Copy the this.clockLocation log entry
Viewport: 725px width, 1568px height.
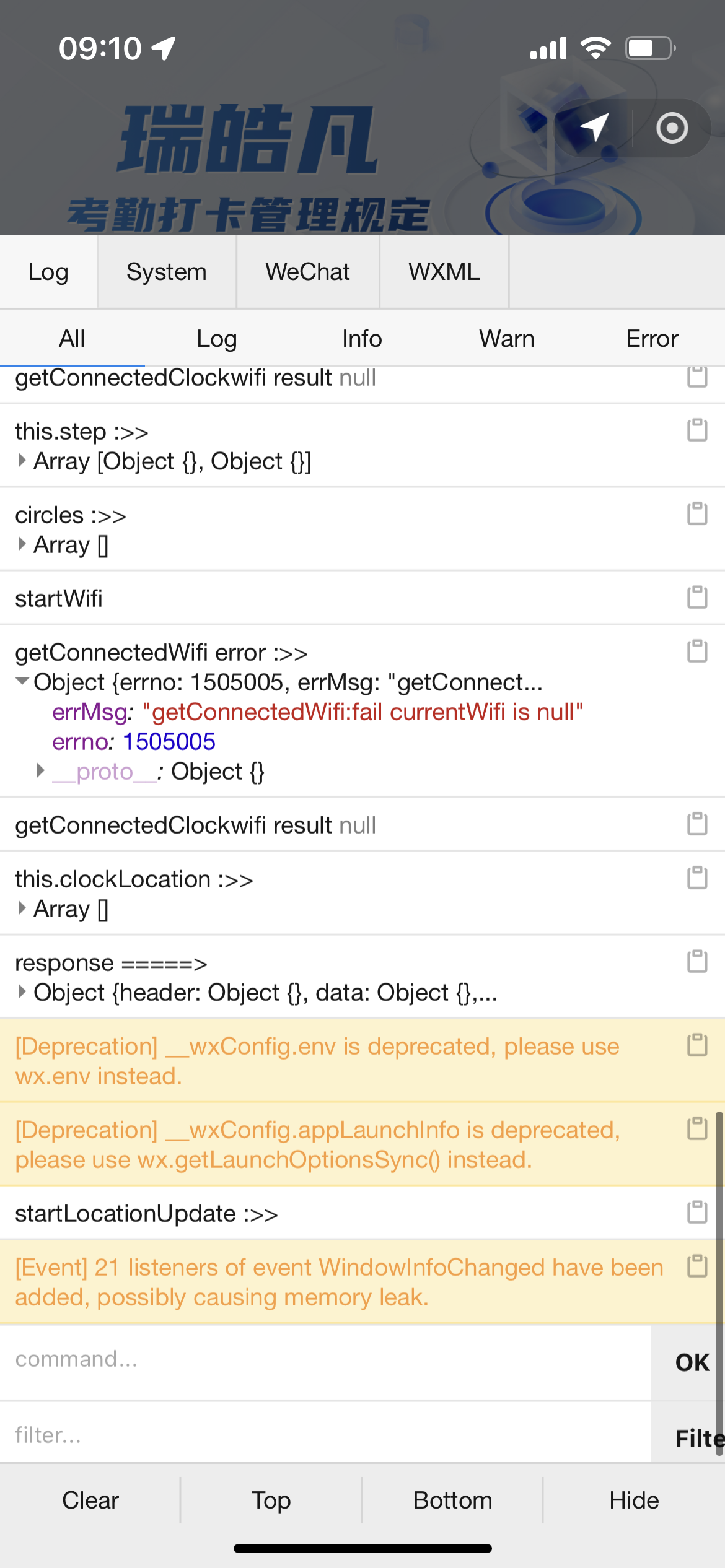click(x=697, y=878)
